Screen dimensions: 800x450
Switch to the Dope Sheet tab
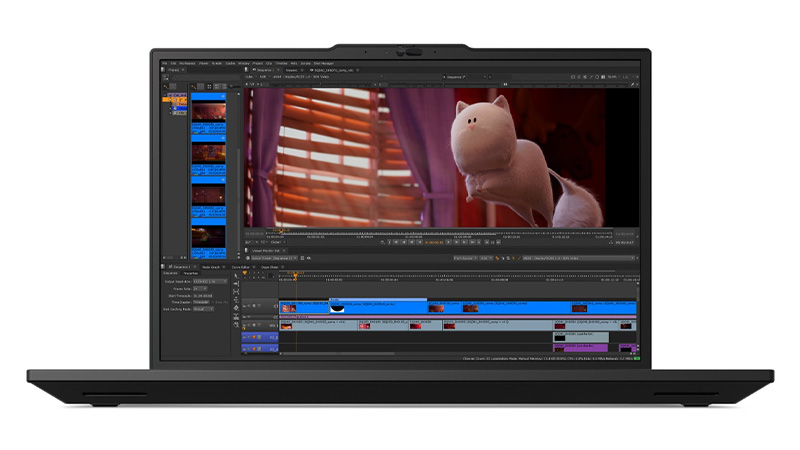coord(269,267)
